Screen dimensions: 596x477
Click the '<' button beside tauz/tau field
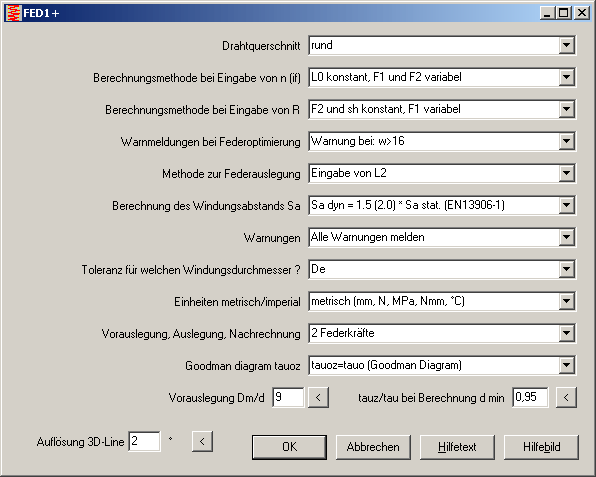click(566, 398)
